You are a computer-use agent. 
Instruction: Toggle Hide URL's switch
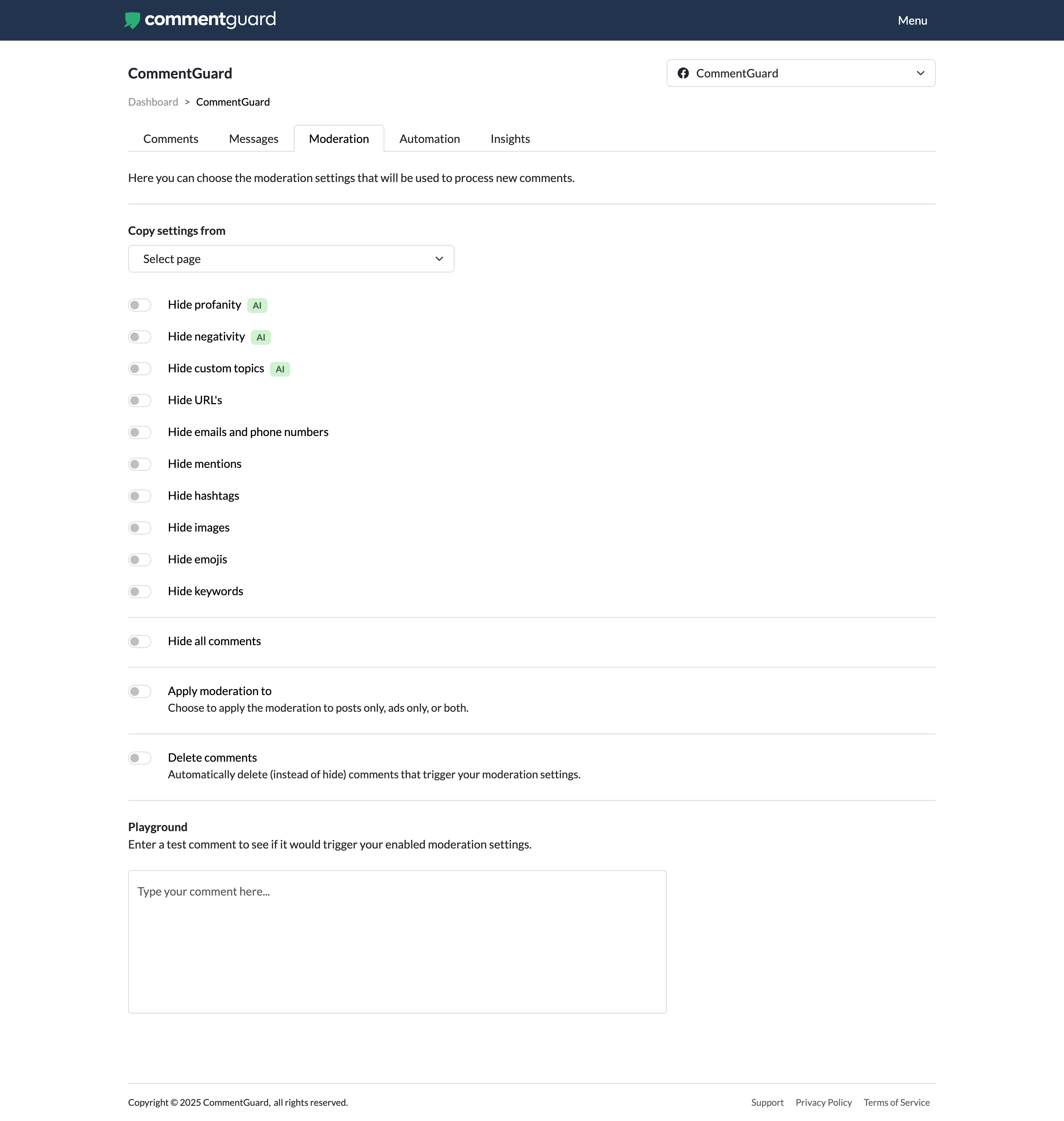coord(140,400)
